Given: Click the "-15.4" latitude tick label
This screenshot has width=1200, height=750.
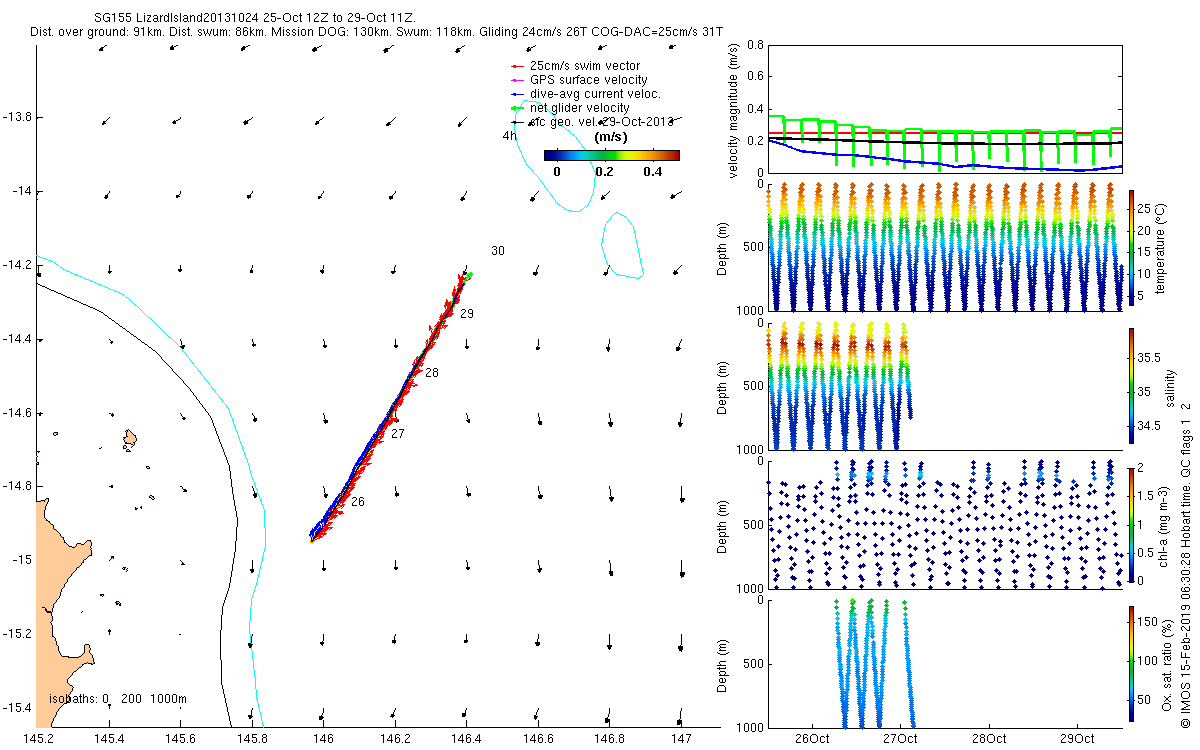Looking at the screenshot, I should click(16, 707).
